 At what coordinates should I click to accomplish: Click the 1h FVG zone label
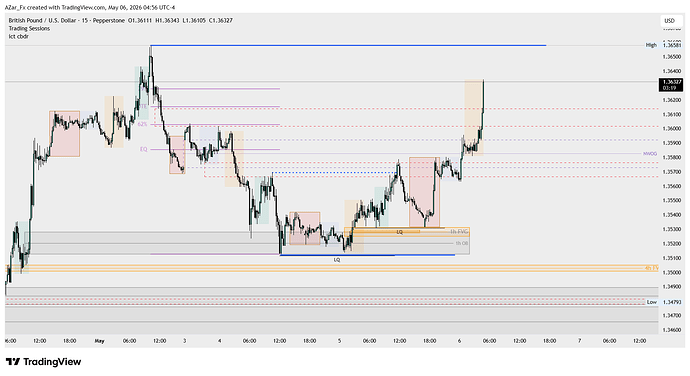coord(459,231)
